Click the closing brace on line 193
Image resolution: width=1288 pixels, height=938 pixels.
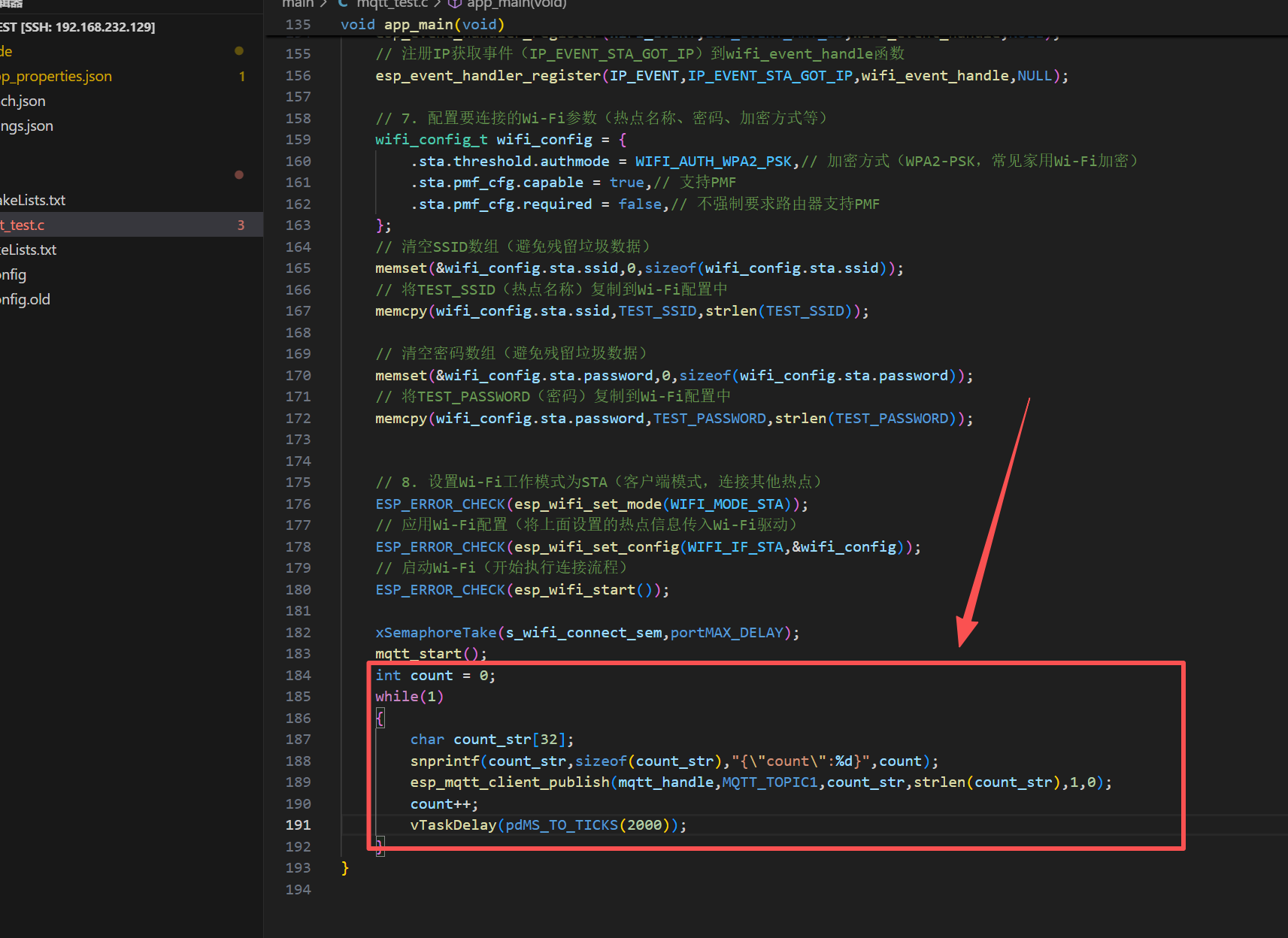[345, 867]
